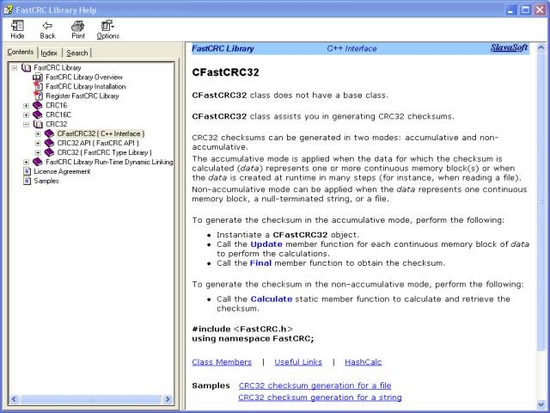Screen dimensions: 550x413
Task: Open FastCRC Library Installation topic
Action: [86, 86]
